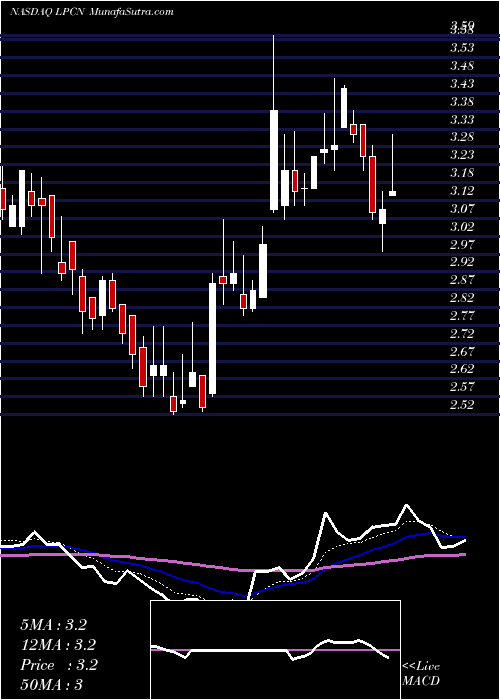The height and width of the screenshot is (700, 500).
Task: Click the 3.07 price axis label
Action: pyautogui.click(x=462, y=208)
